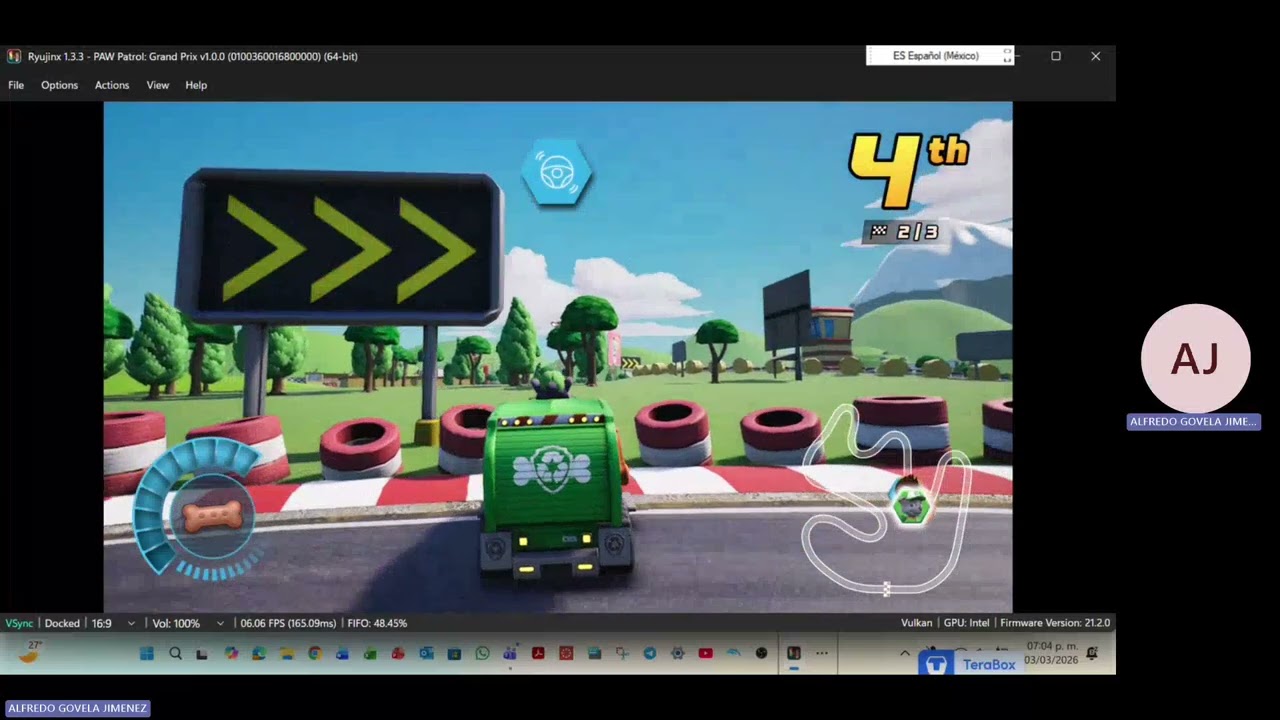
Task: Open WhatsApp from the taskbar
Action: click(x=482, y=653)
